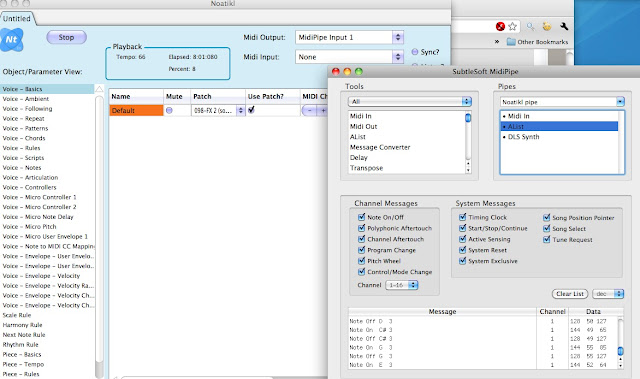Uncheck Note On/Off channel message

tap(361, 217)
